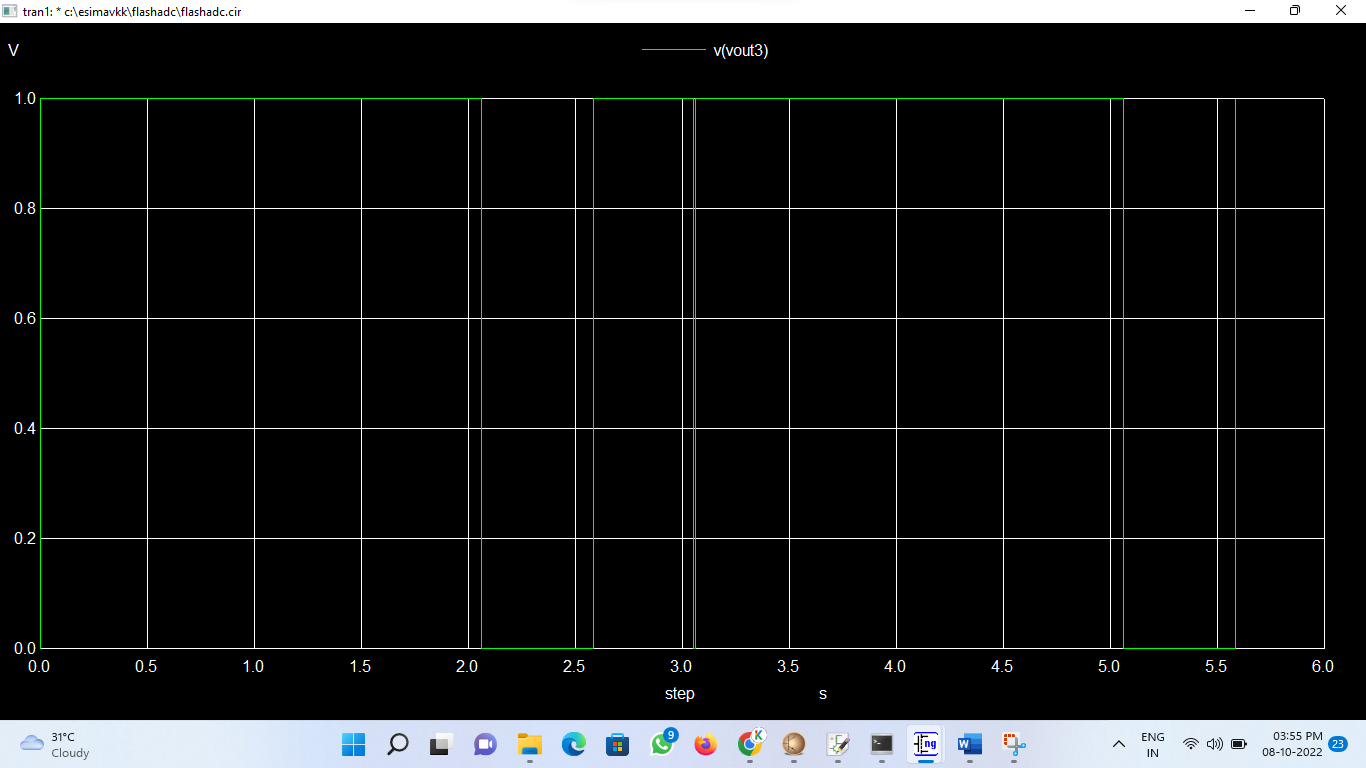Expand hidden system tray icons

tap(1118, 744)
